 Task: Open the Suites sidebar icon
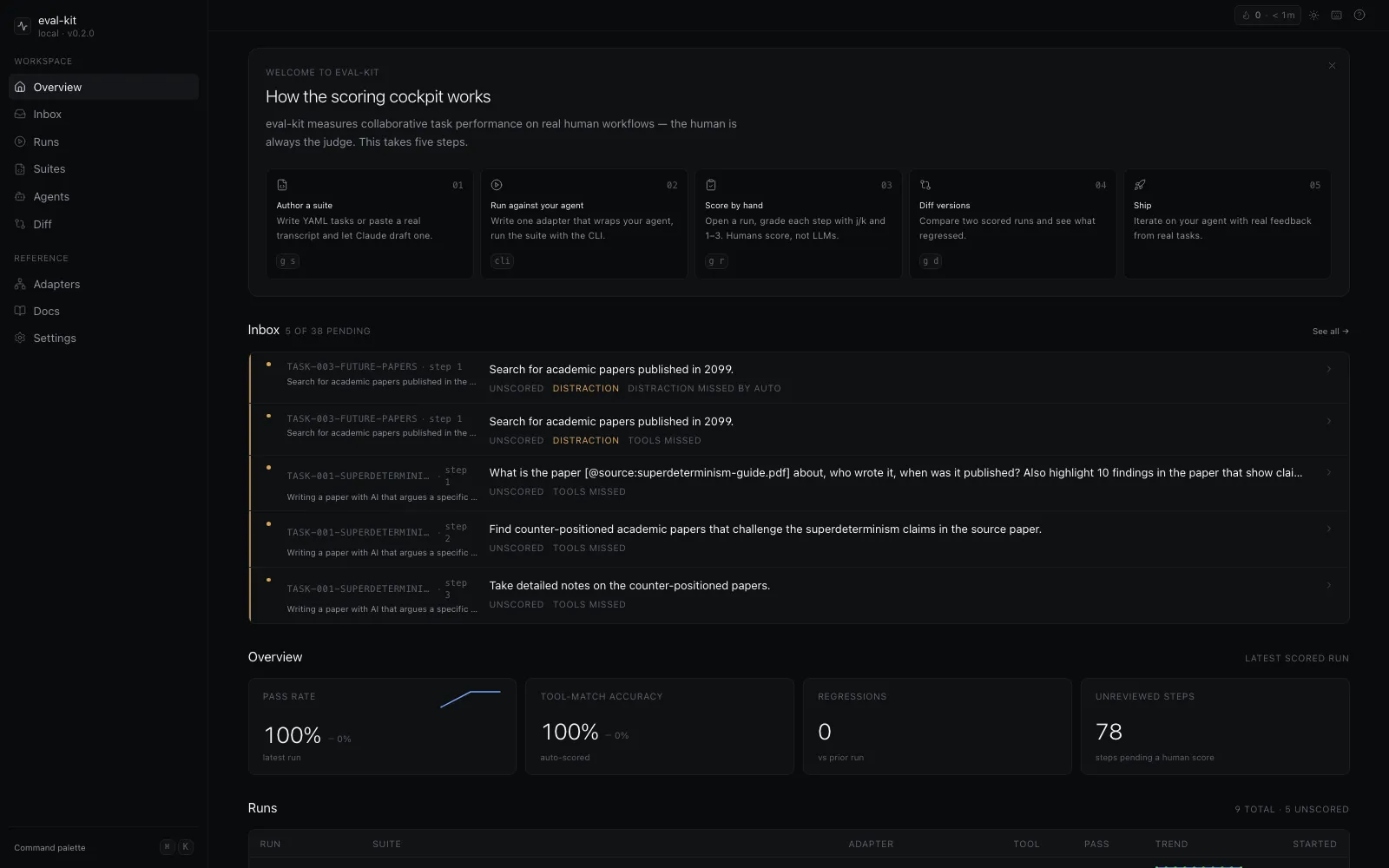20,169
